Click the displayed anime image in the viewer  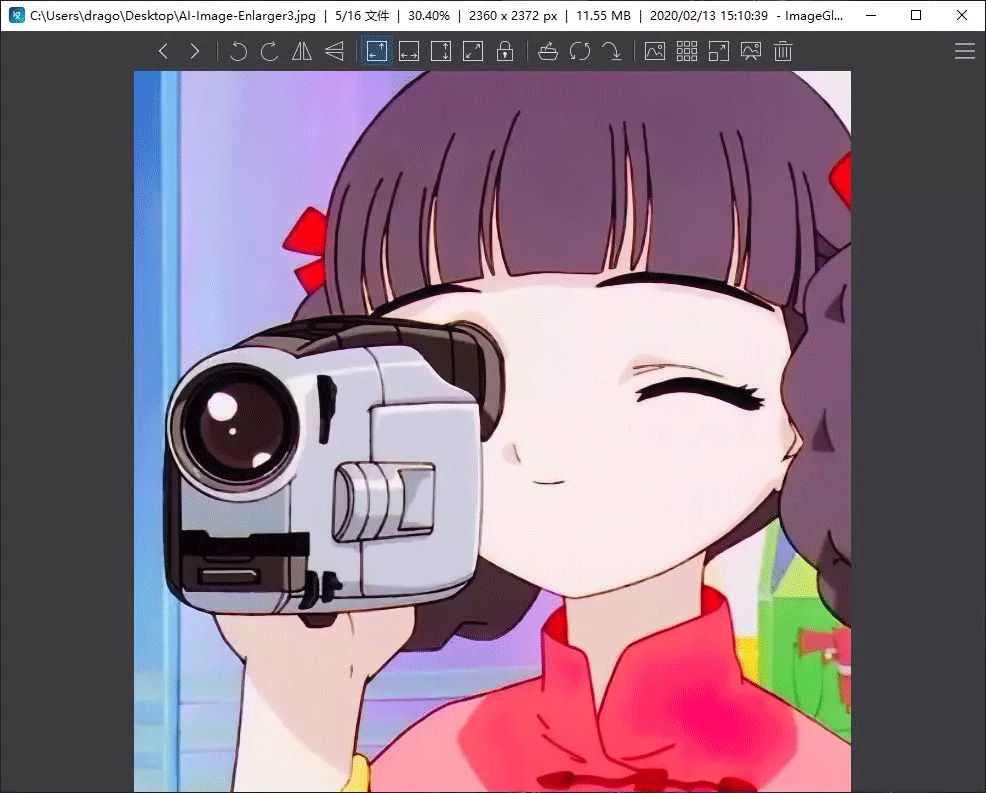click(492, 431)
